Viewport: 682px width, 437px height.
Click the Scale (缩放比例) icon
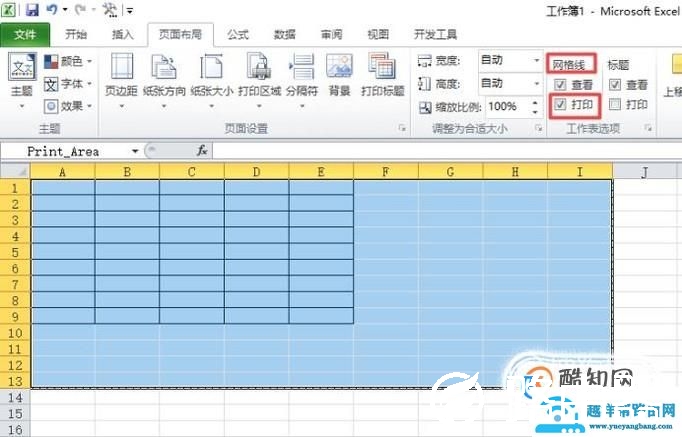click(x=425, y=107)
